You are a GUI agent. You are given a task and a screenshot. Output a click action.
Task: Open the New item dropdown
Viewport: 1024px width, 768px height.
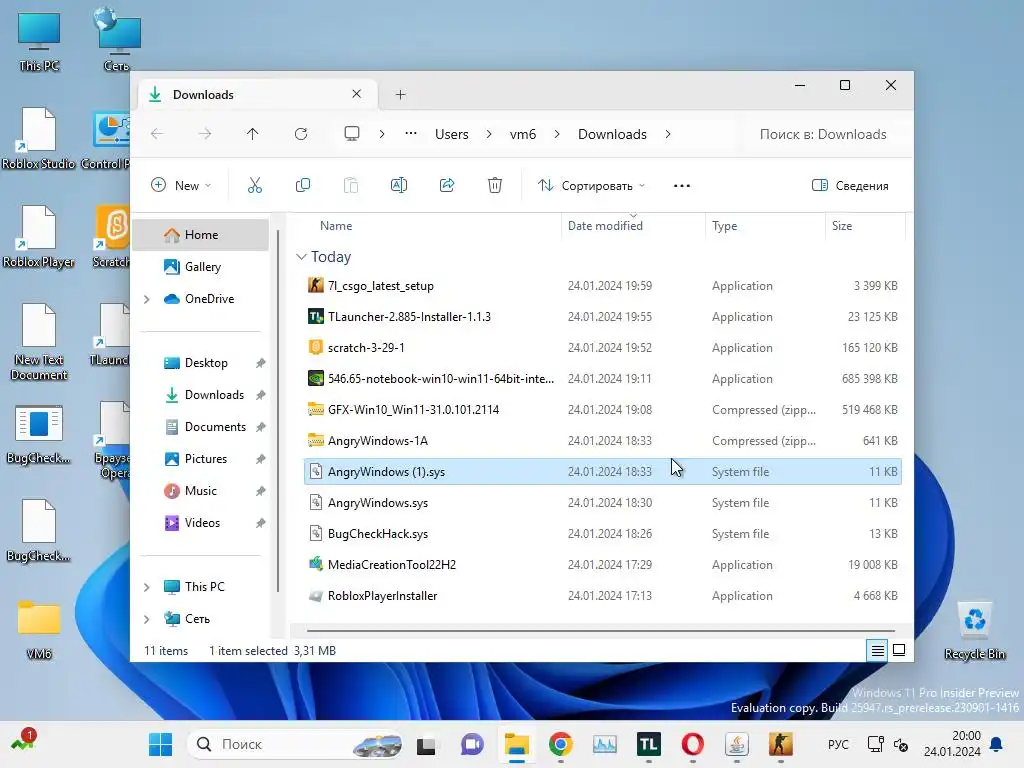pyautogui.click(x=181, y=185)
